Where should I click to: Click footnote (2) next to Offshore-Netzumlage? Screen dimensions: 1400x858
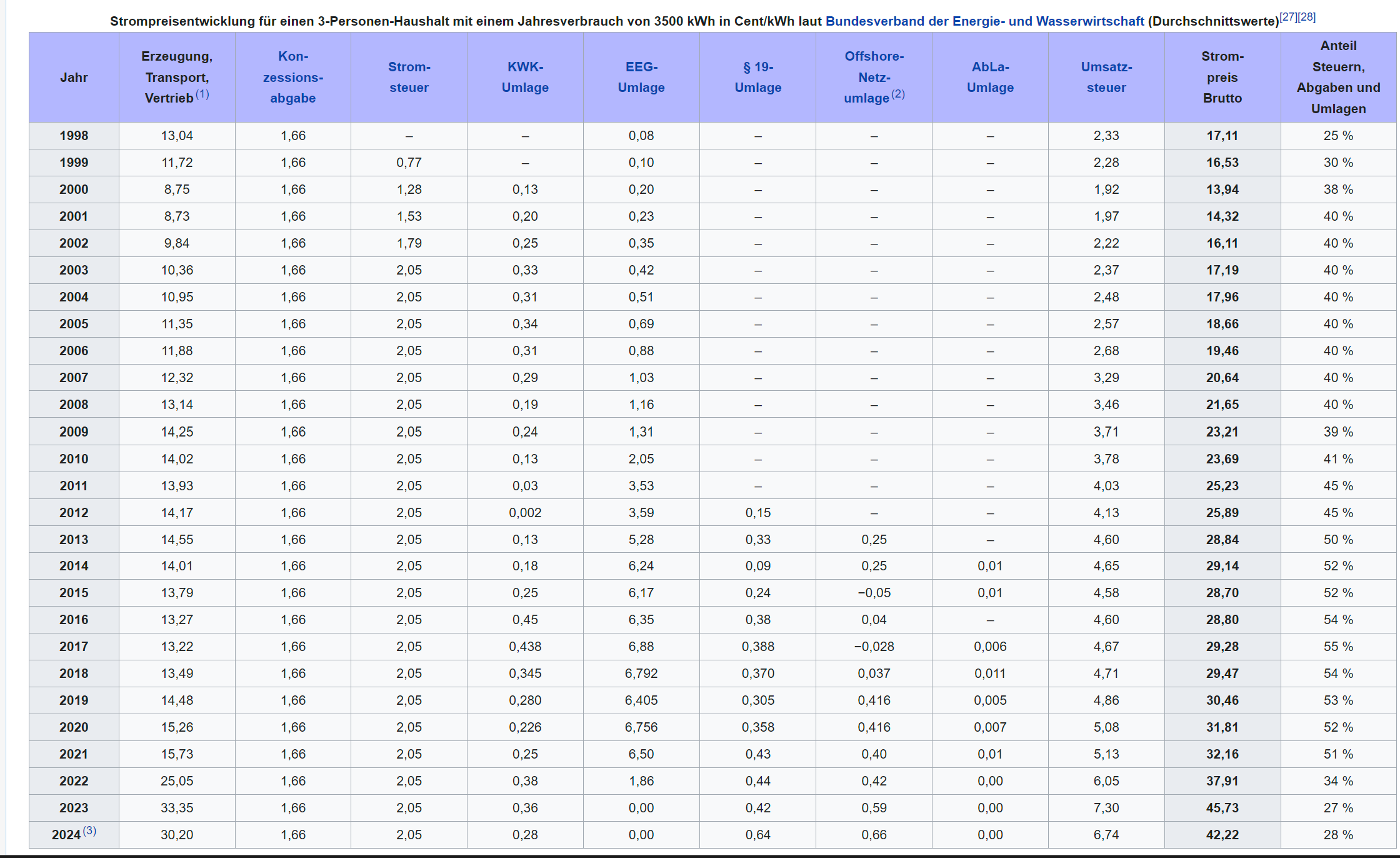tap(898, 94)
